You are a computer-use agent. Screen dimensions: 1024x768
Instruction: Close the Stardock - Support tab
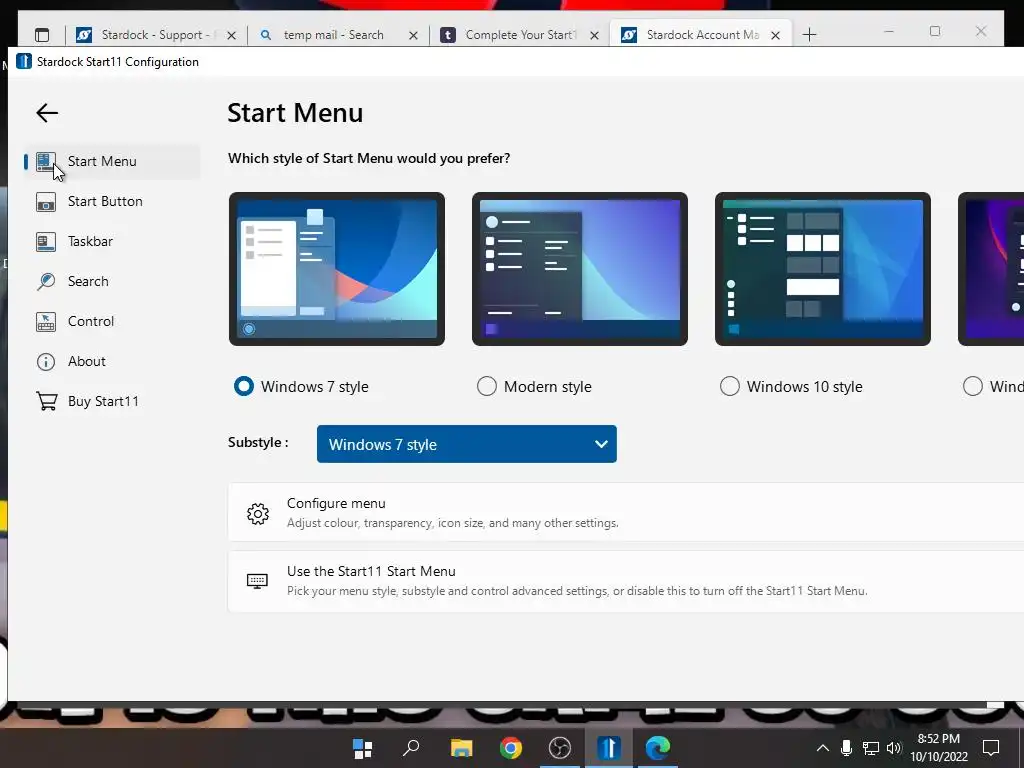pyautogui.click(x=231, y=35)
